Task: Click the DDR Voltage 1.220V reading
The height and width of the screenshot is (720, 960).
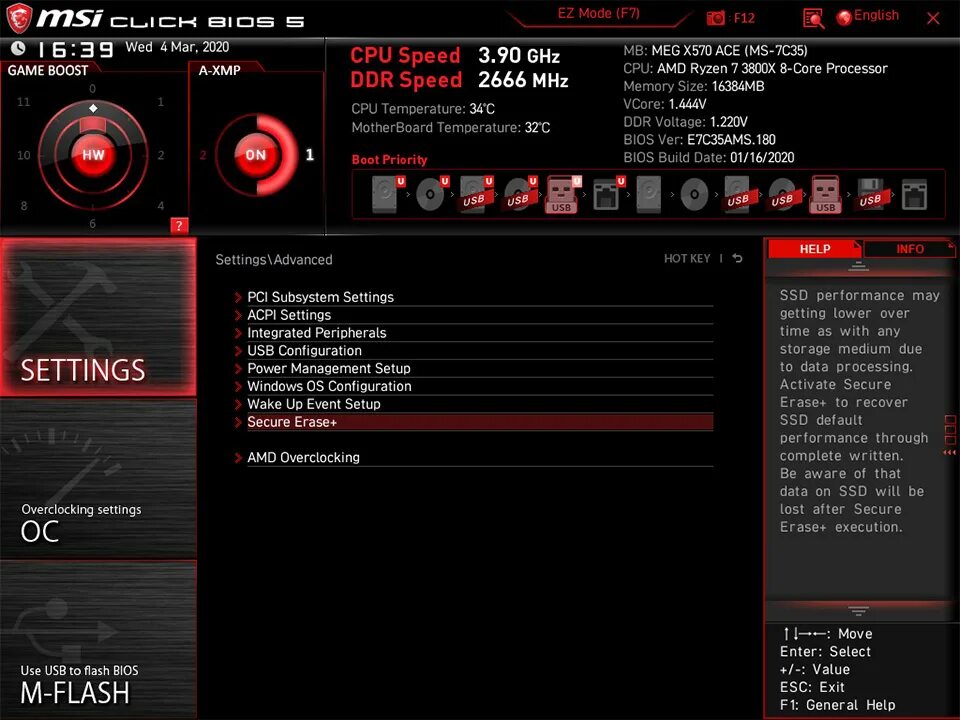Action: (x=685, y=122)
